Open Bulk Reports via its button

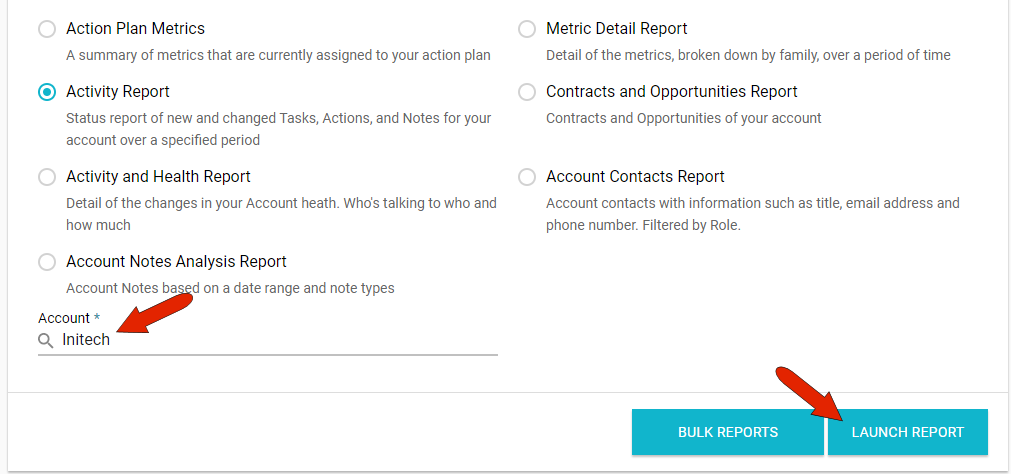[x=727, y=432]
